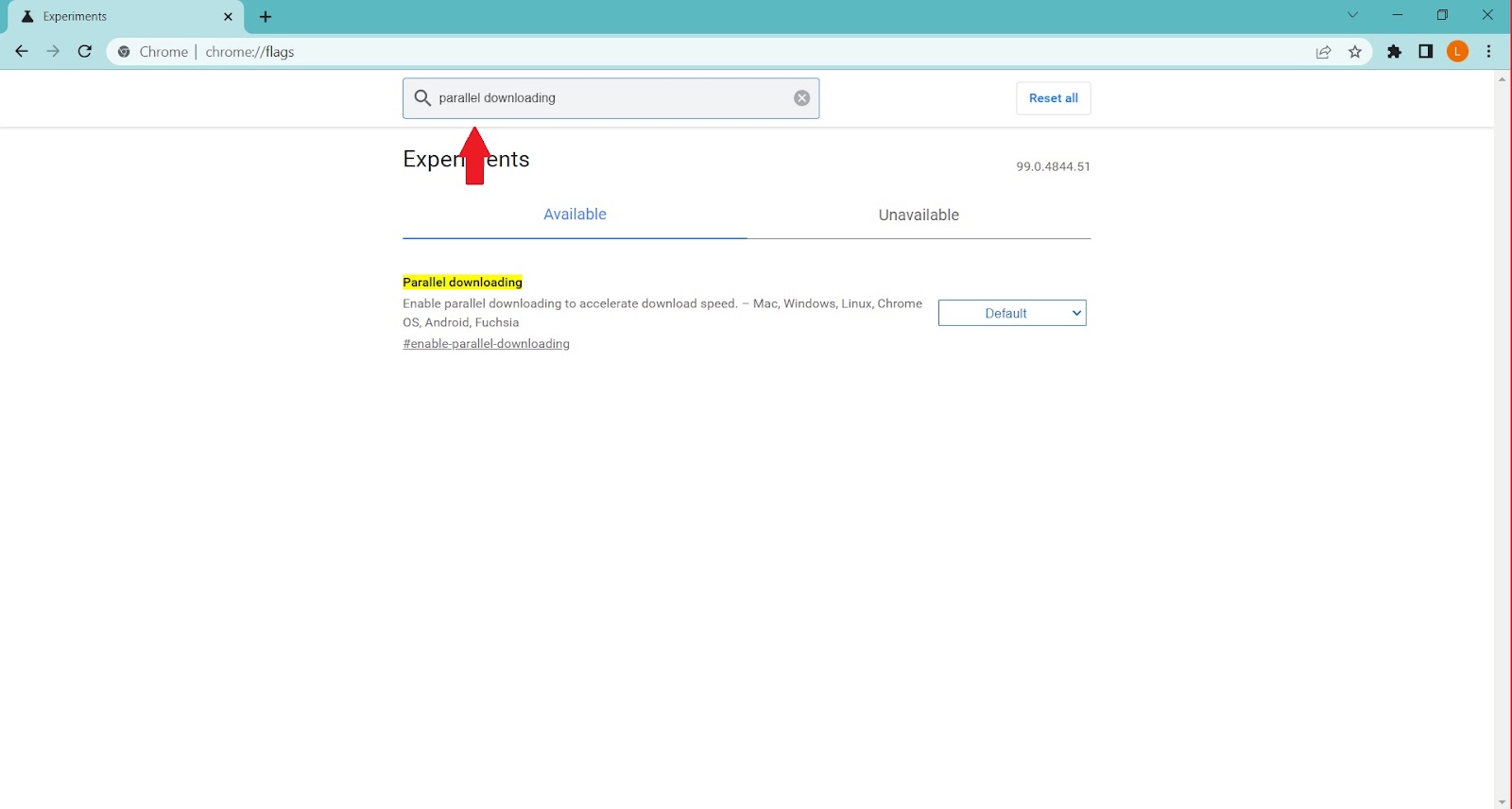
Task: Switch to the Unavailable tab
Action: click(x=919, y=215)
